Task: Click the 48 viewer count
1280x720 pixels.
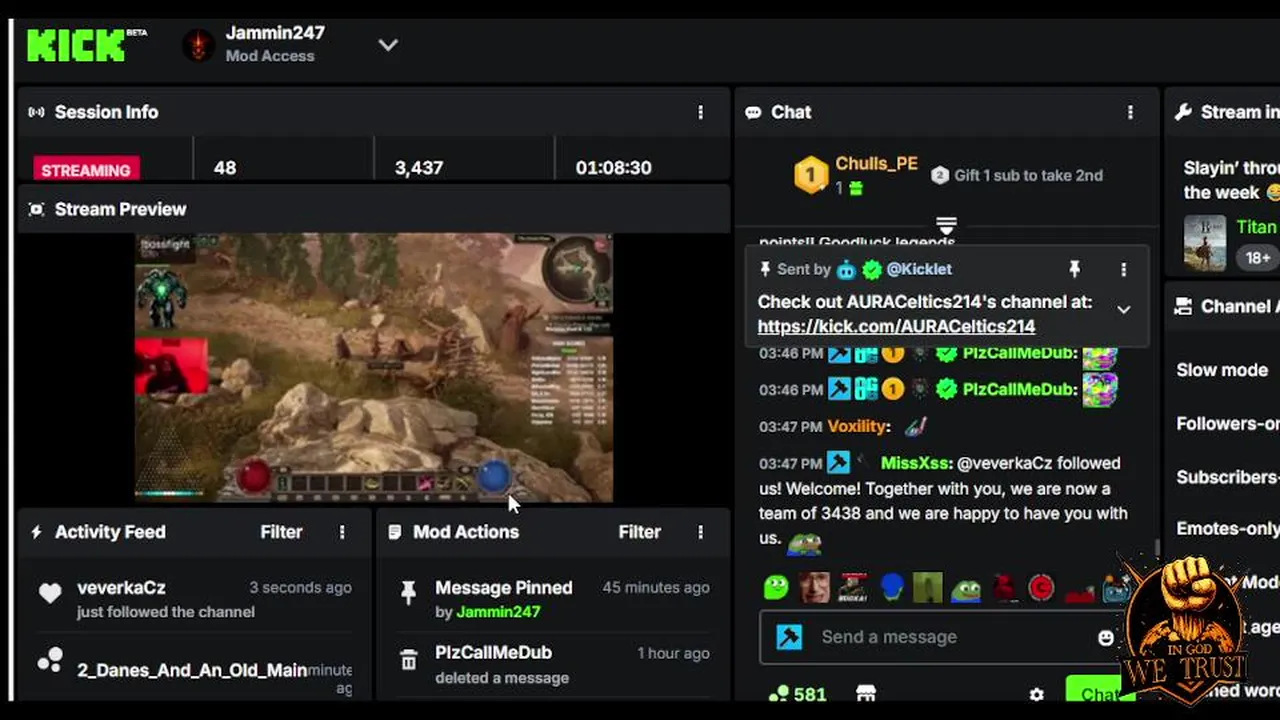Action: (225, 168)
